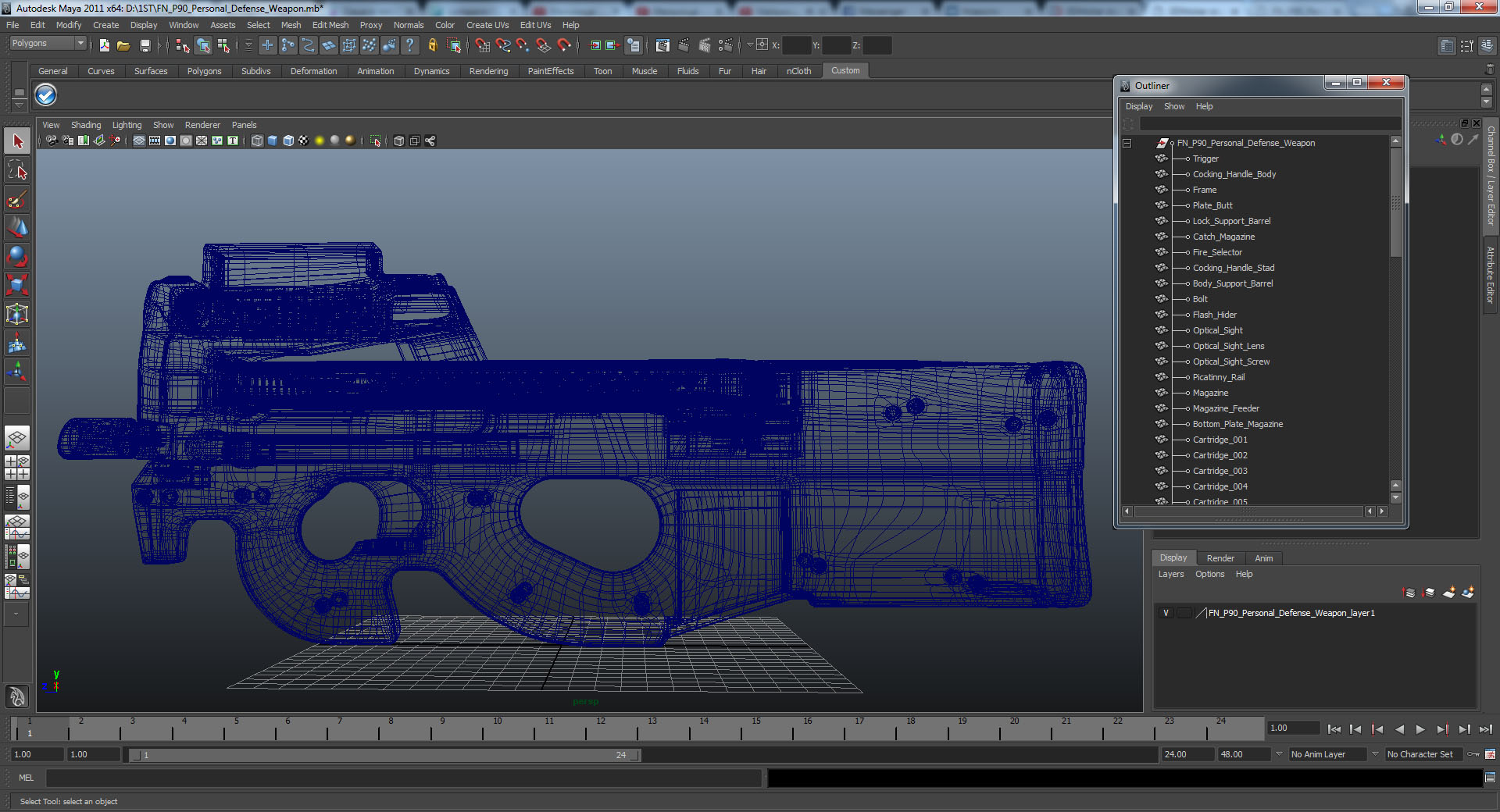Click the time range slider bar
Viewport: 1500px width, 812px height.
click(385, 755)
